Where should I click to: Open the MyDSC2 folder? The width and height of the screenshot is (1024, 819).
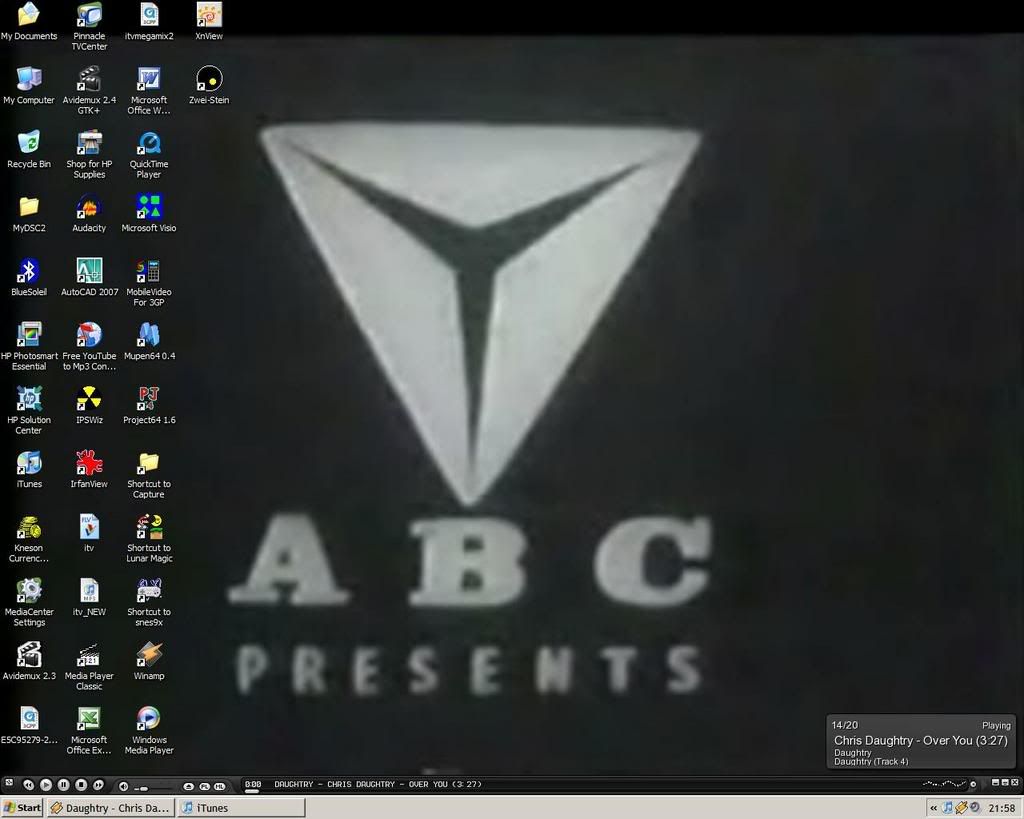[29, 213]
